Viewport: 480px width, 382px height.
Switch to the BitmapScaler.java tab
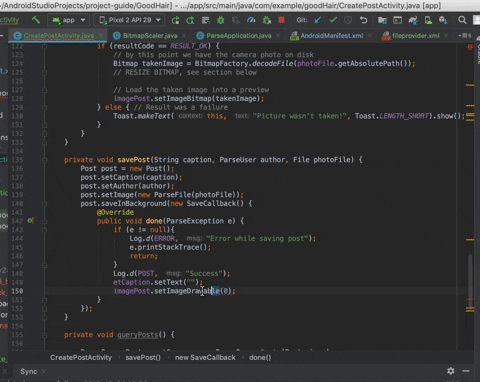[x=150, y=36]
